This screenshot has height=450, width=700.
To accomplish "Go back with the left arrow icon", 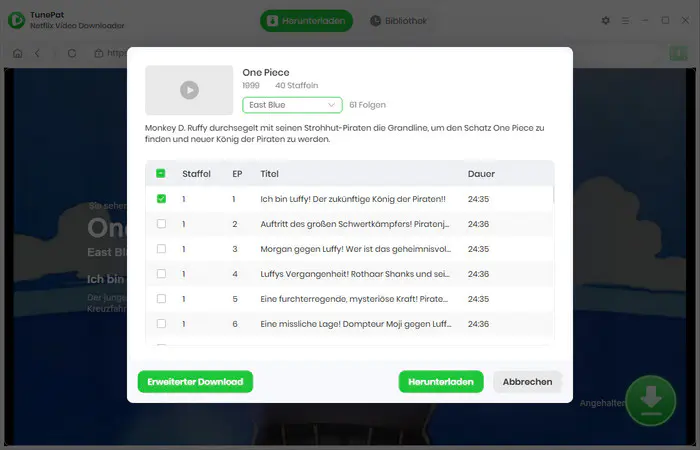I will pos(38,54).
